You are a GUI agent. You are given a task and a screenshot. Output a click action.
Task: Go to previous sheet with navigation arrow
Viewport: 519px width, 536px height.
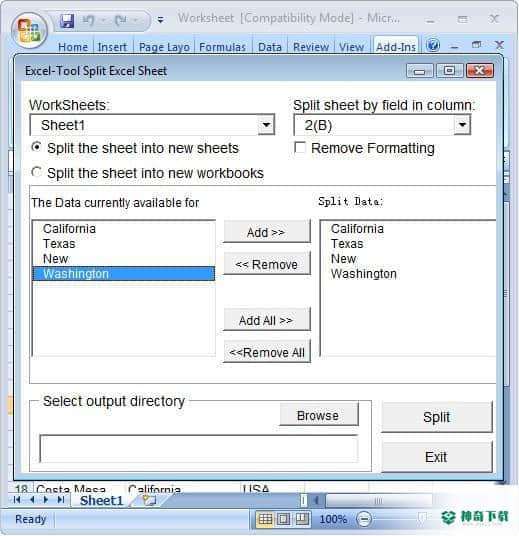(x=32, y=500)
